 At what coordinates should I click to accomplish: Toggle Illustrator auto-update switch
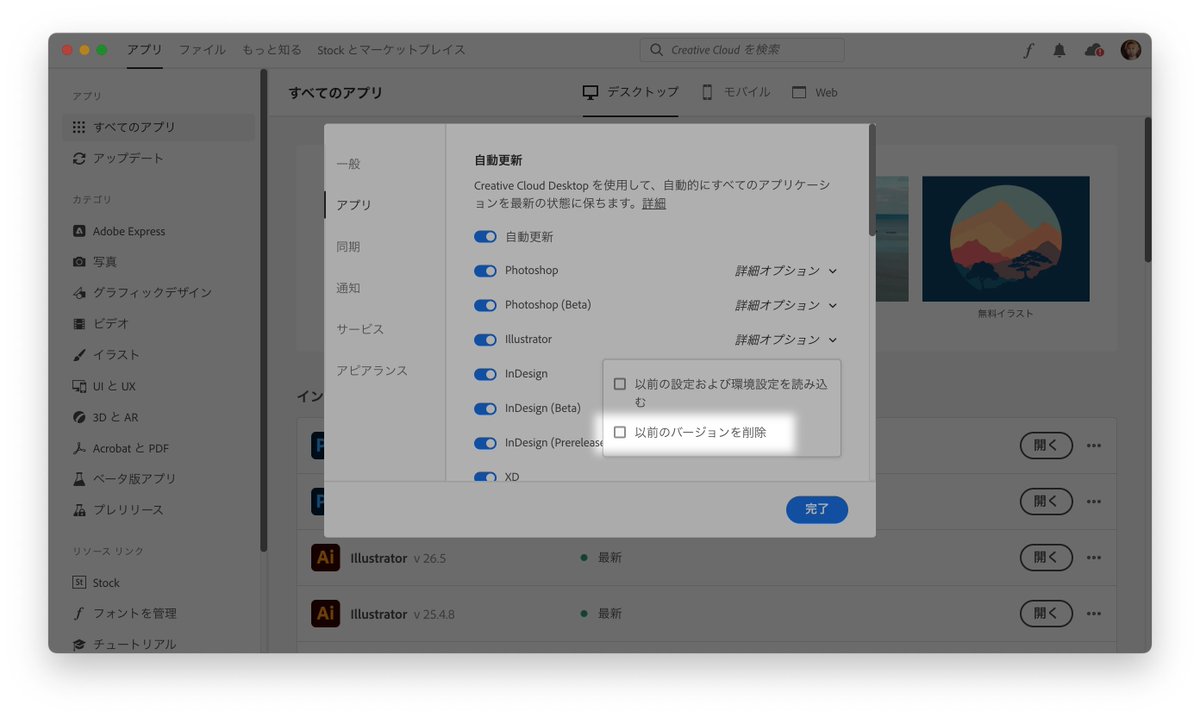tap(485, 340)
